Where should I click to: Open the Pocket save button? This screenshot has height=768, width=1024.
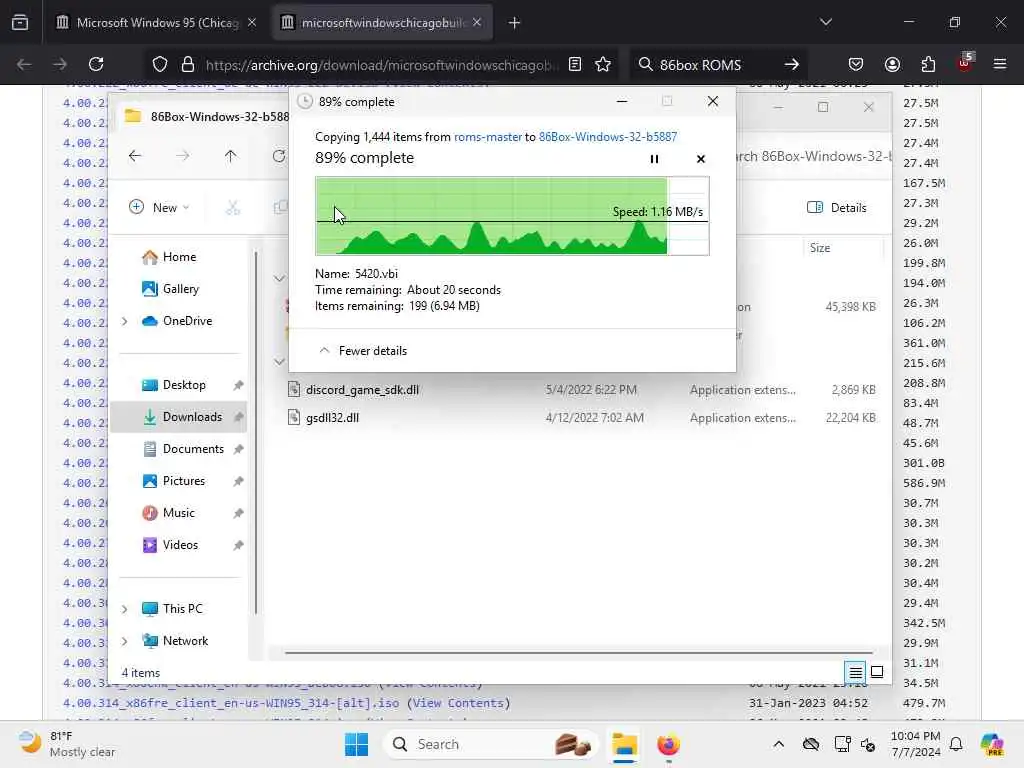856,64
